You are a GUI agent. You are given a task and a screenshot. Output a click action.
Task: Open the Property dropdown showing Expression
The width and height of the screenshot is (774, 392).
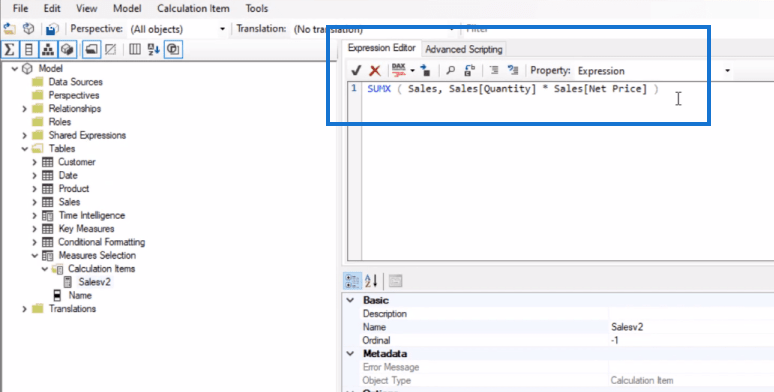click(x=654, y=71)
